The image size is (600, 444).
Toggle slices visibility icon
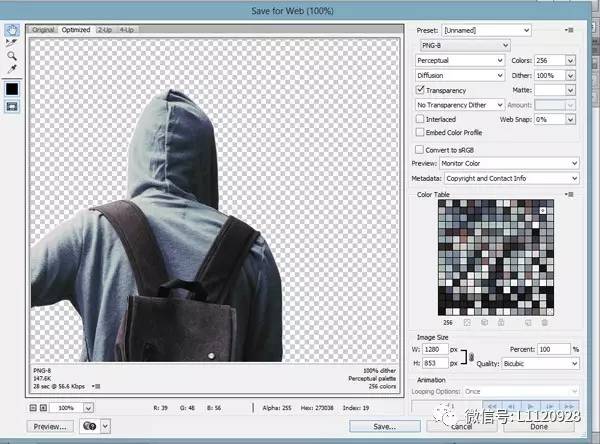(x=11, y=107)
